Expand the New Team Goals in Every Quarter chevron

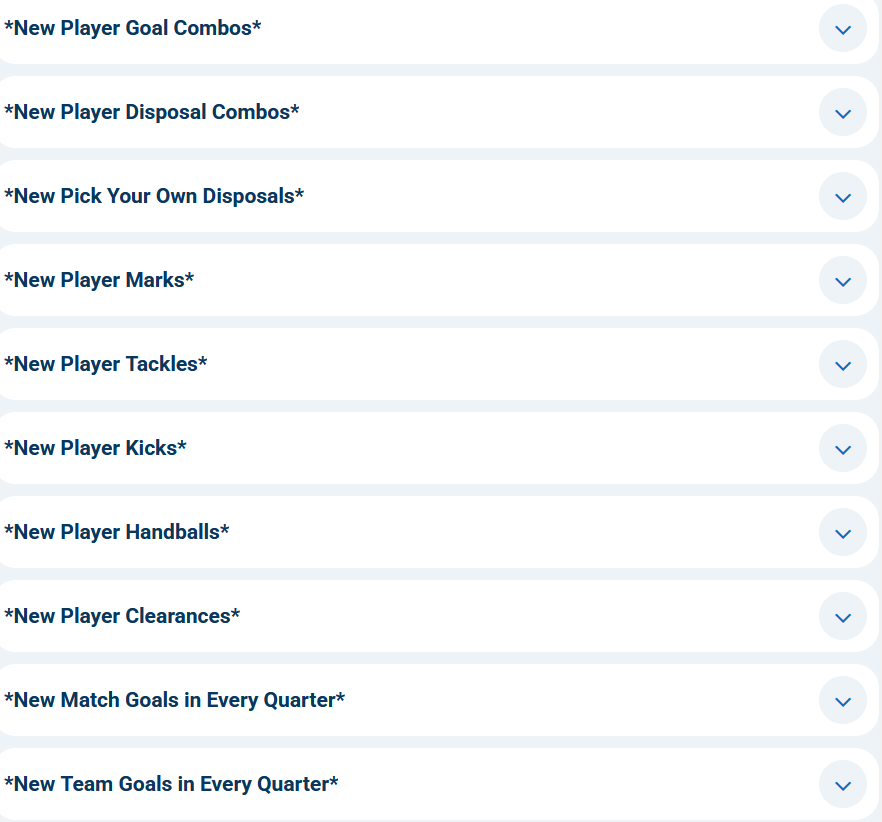[x=843, y=785]
